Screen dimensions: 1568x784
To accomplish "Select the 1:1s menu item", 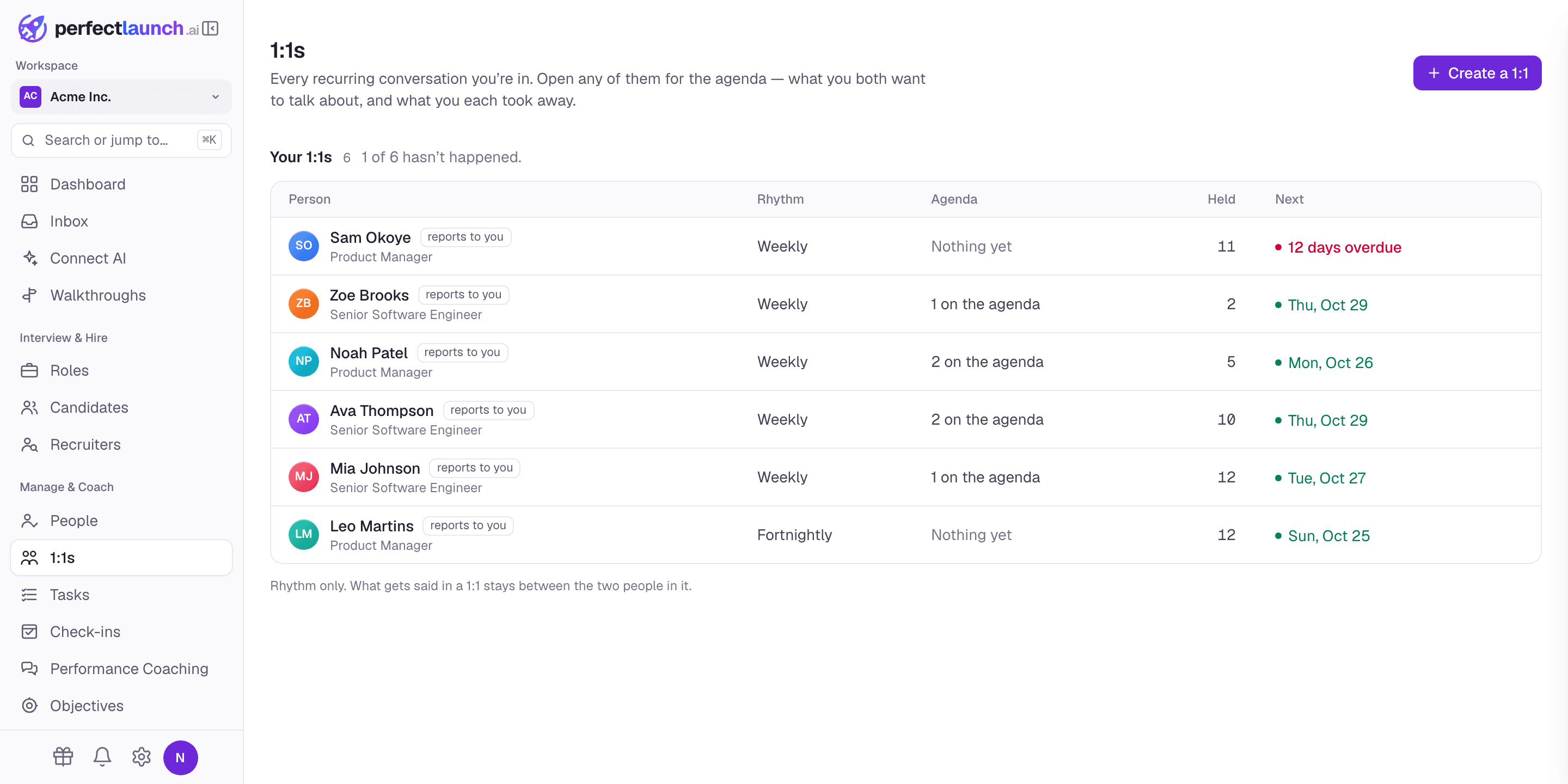I will click(121, 558).
